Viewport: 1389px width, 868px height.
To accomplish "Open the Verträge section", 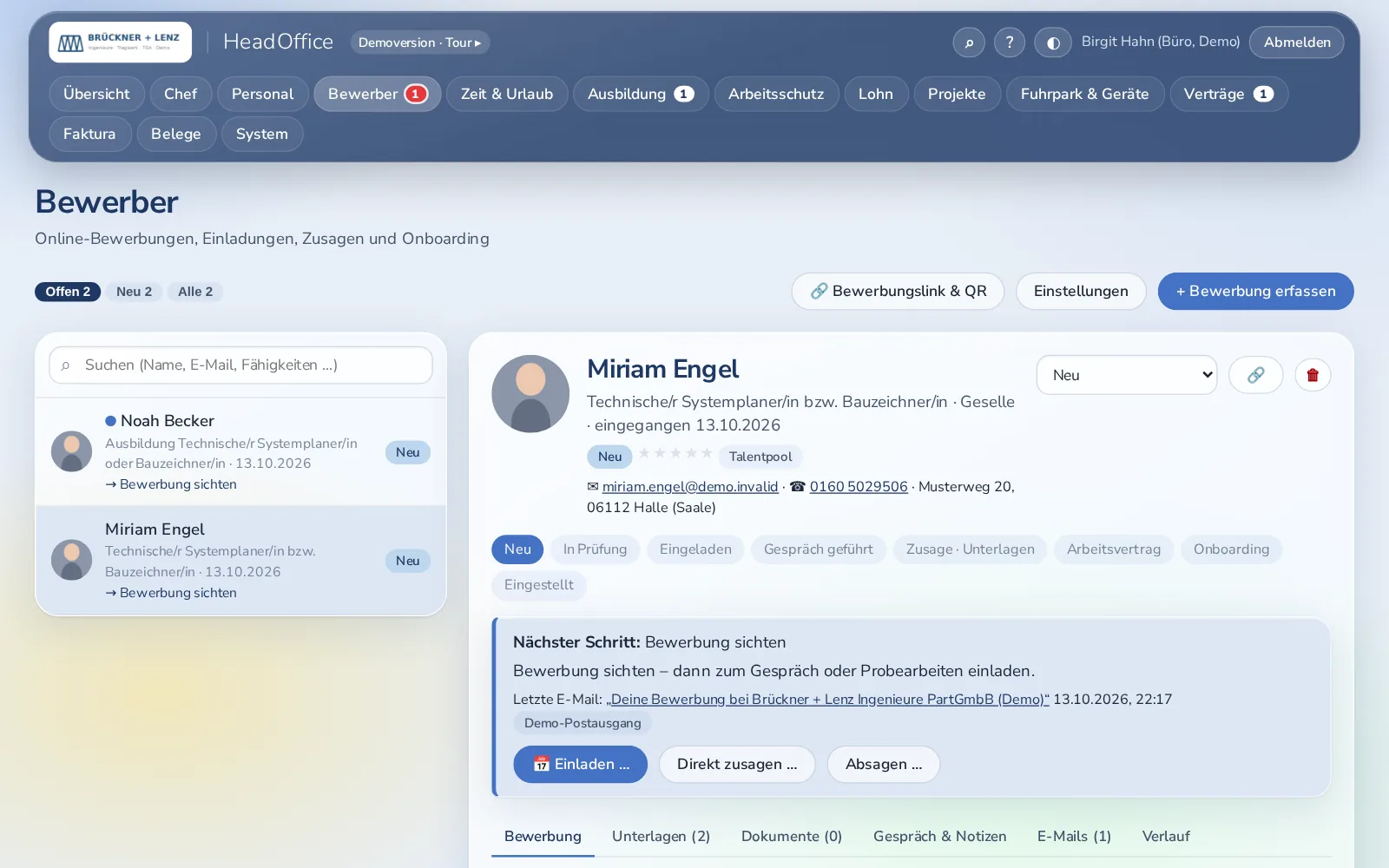I will (x=1228, y=94).
